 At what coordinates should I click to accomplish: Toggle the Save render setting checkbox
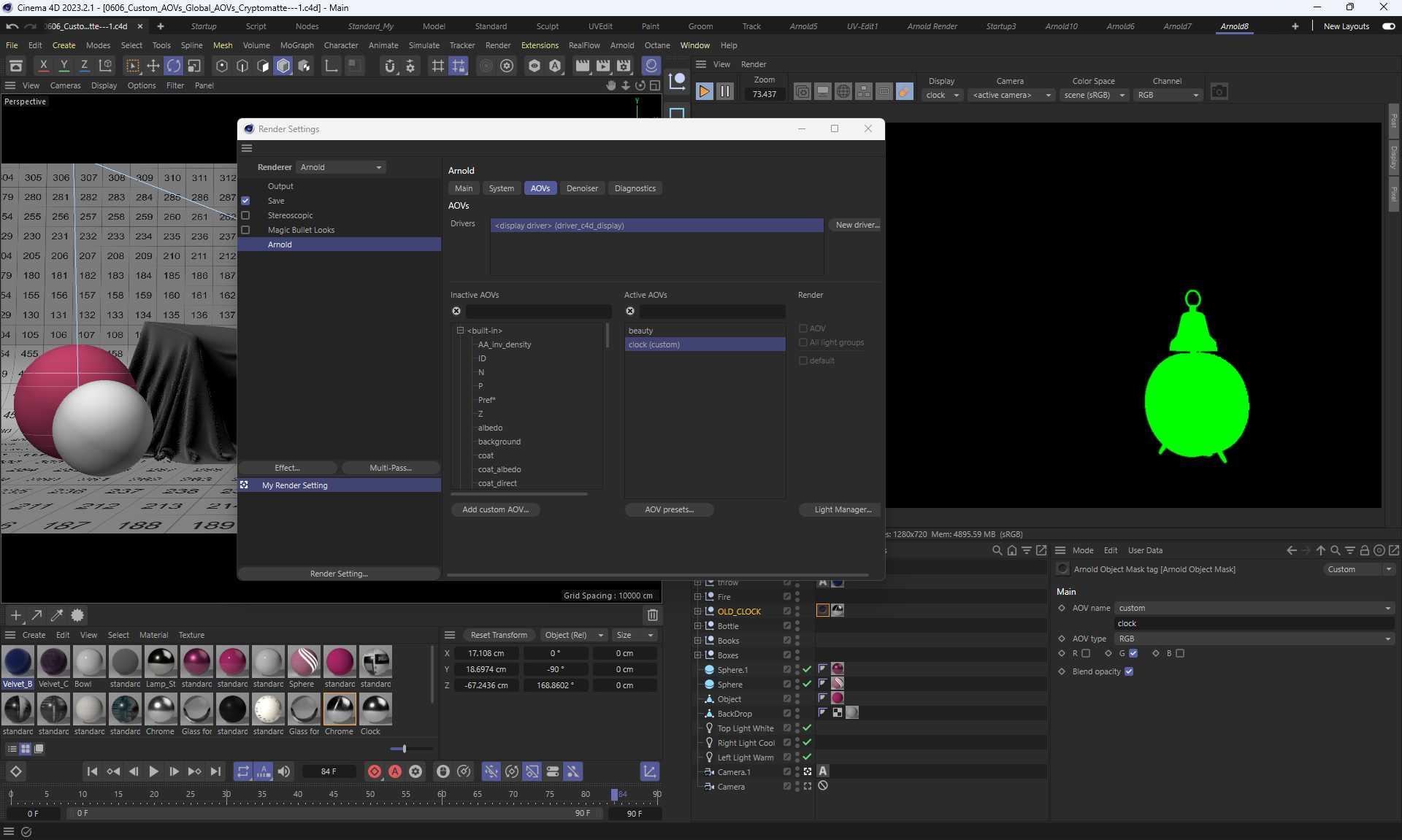click(x=246, y=201)
